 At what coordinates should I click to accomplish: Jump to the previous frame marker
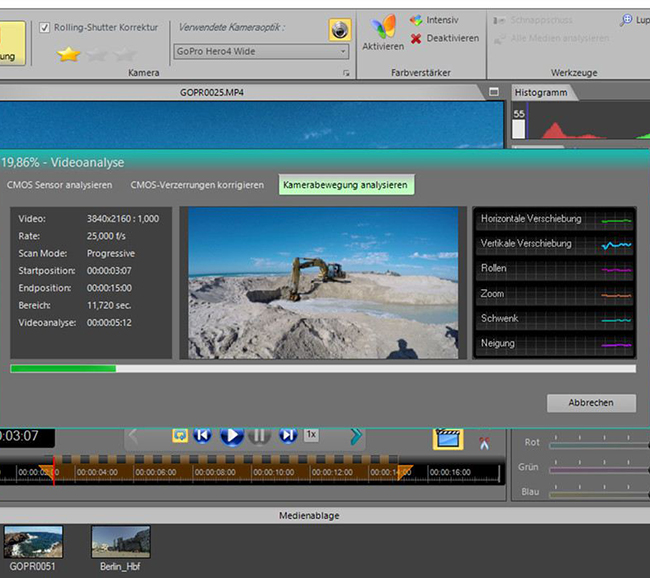click(x=203, y=435)
